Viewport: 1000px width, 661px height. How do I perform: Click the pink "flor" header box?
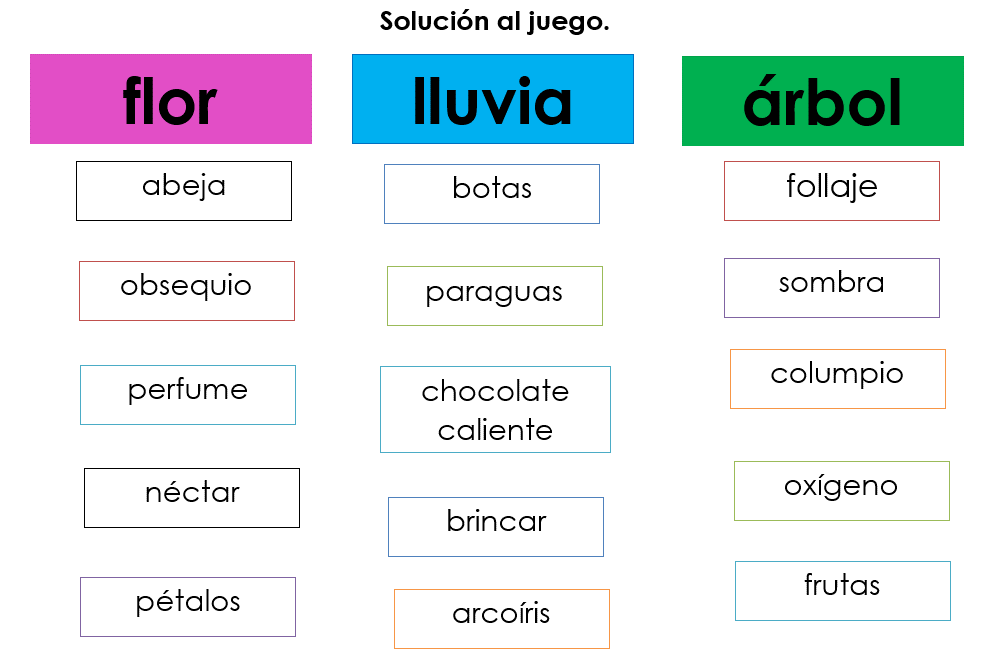[x=170, y=99]
